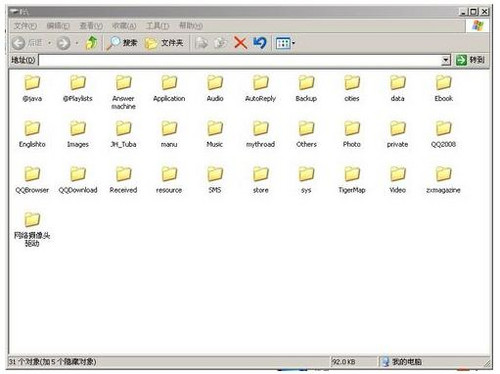Select the QQDownload folder
This screenshot has height=374, width=500.
click(x=78, y=180)
